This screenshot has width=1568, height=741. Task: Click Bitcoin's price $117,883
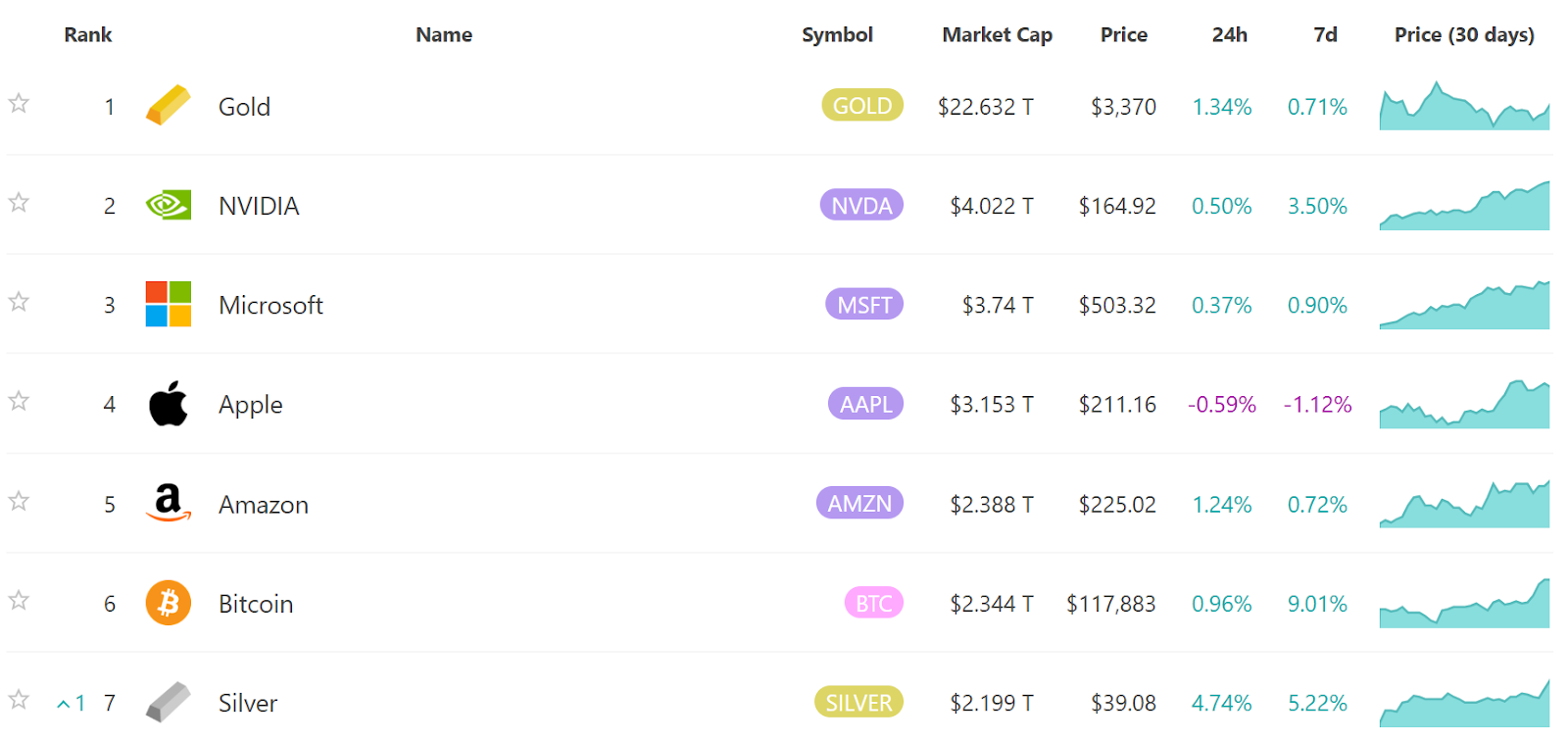pyautogui.click(x=1111, y=604)
